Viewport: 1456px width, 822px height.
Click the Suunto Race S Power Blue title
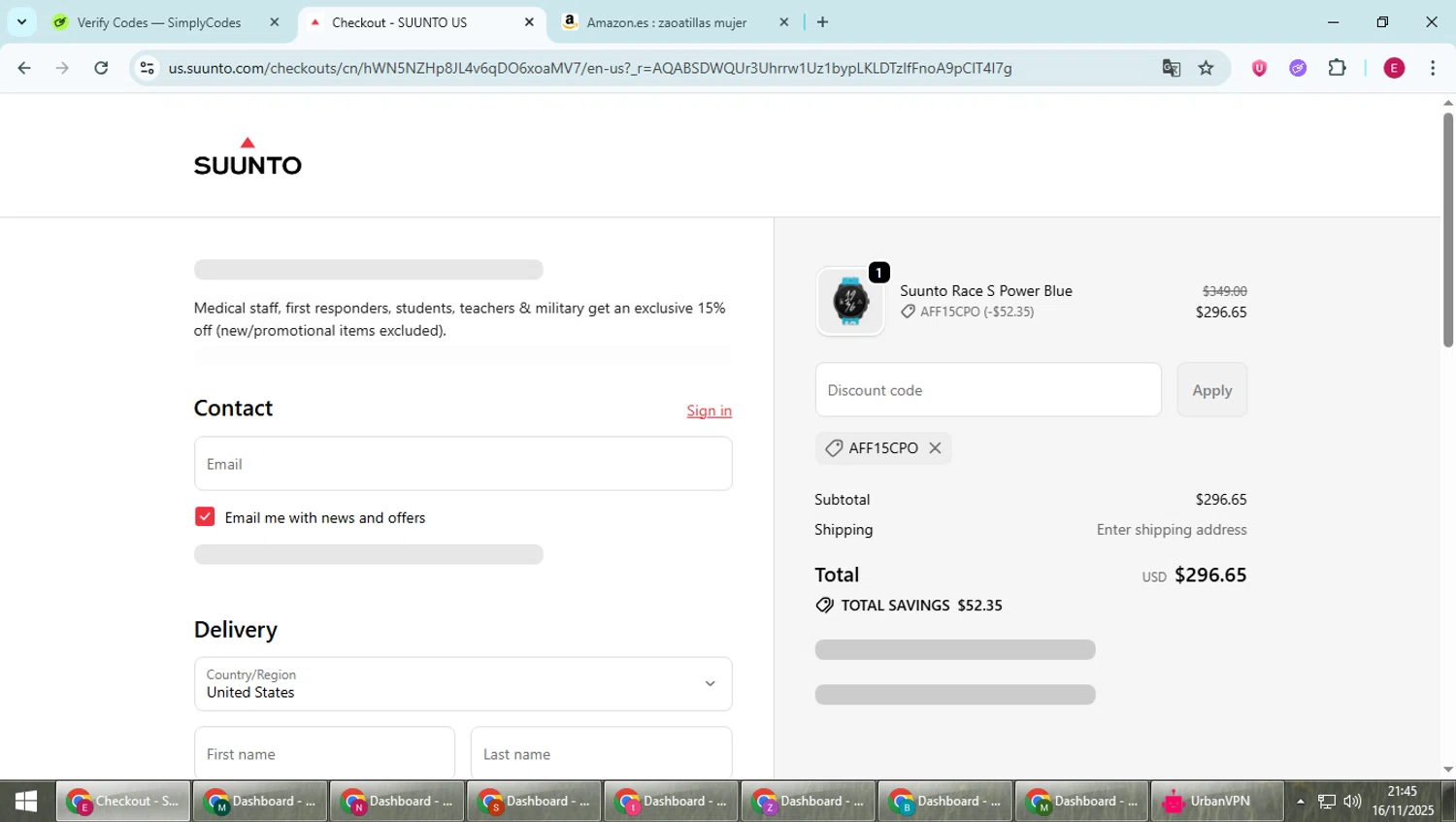coord(986,290)
